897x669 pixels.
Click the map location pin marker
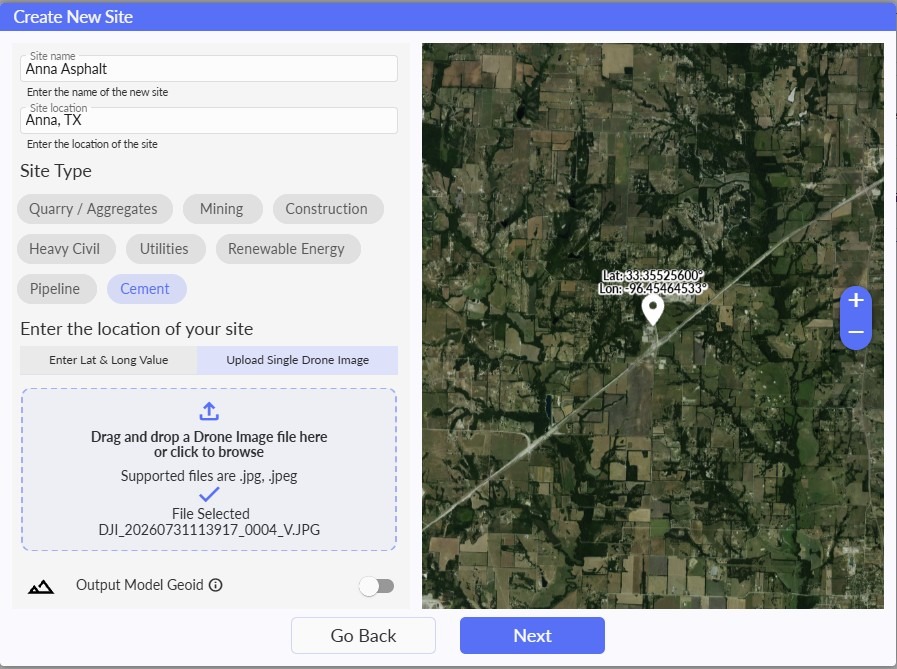click(x=653, y=310)
